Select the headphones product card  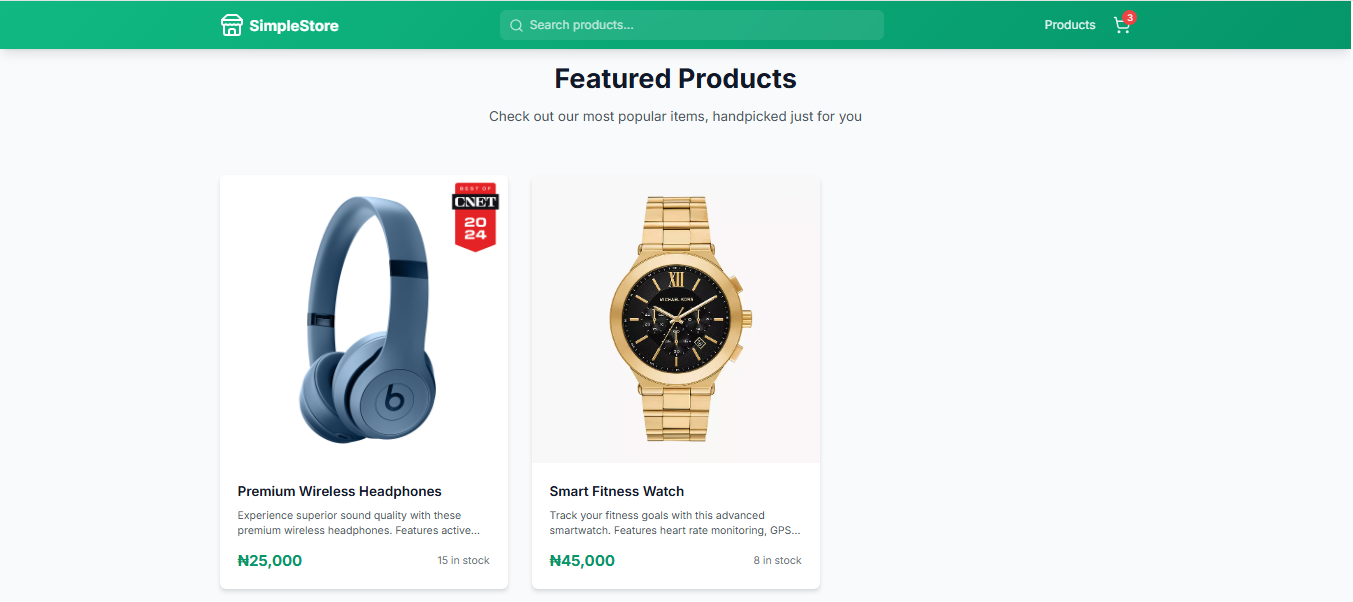point(363,380)
